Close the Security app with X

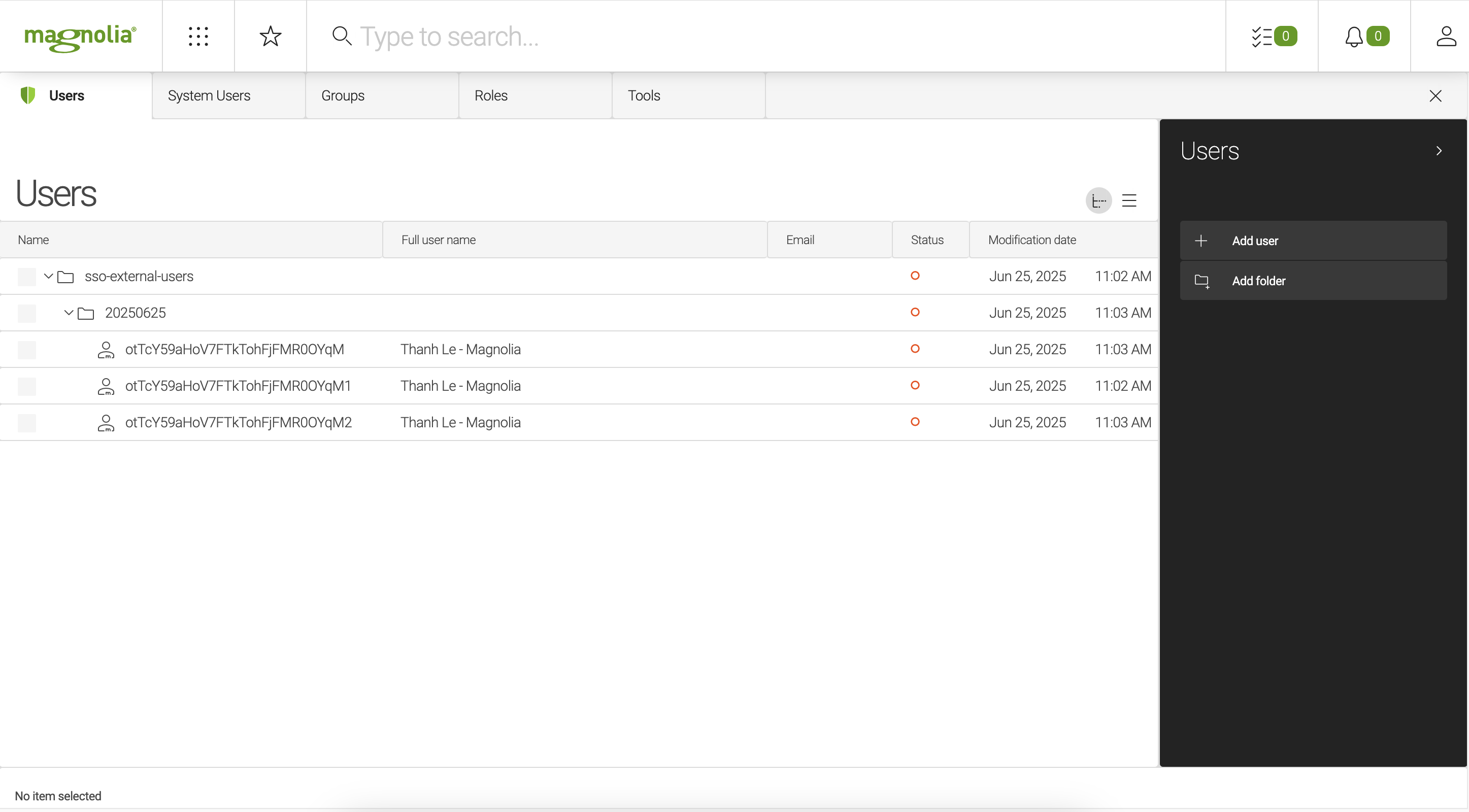point(1435,95)
